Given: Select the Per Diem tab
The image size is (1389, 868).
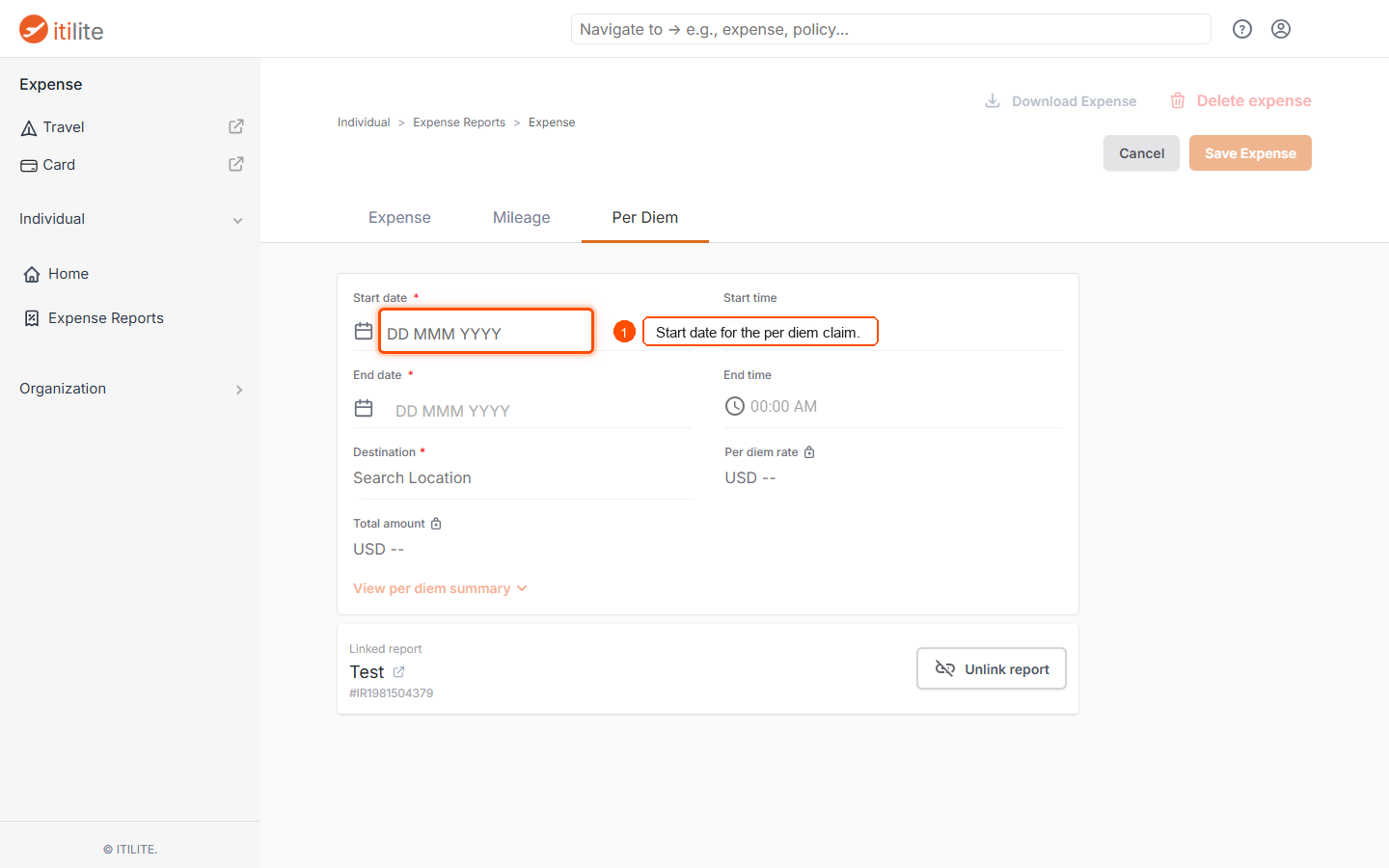Looking at the screenshot, I should (645, 218).
